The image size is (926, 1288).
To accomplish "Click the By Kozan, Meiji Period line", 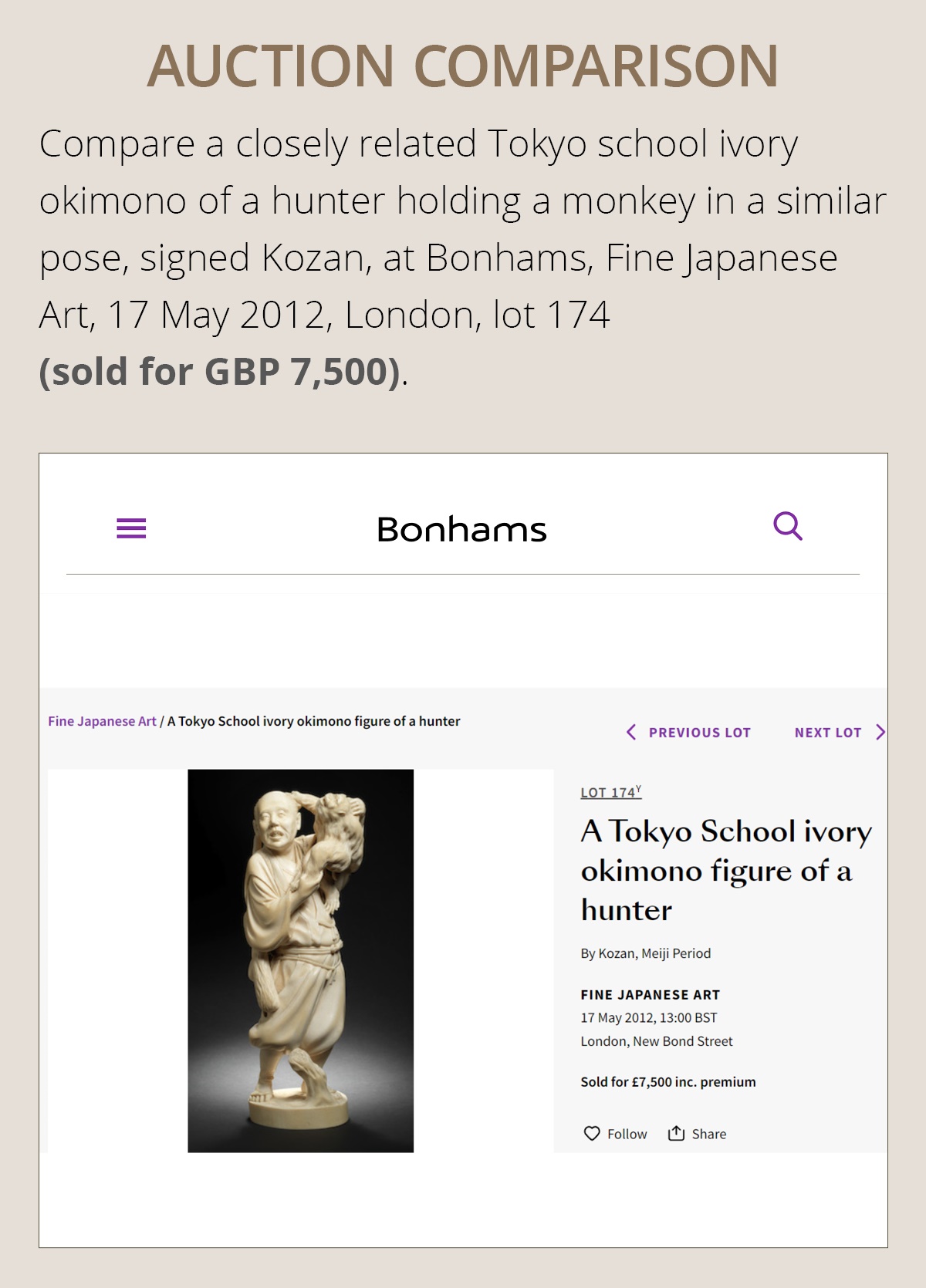I will 645,953.
